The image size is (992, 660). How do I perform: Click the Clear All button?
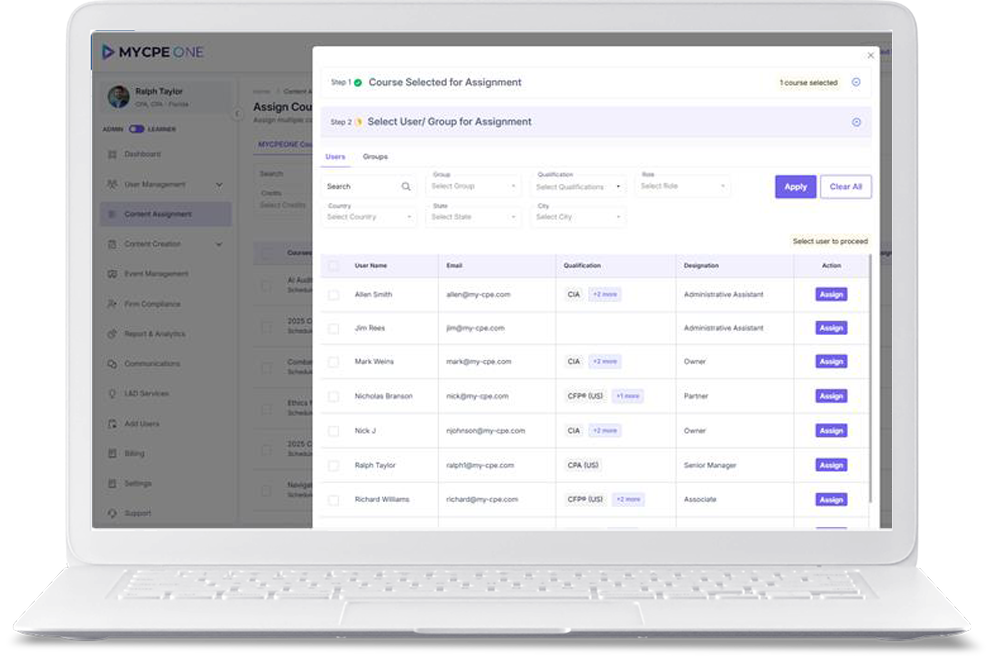click(x=846, y=187)
